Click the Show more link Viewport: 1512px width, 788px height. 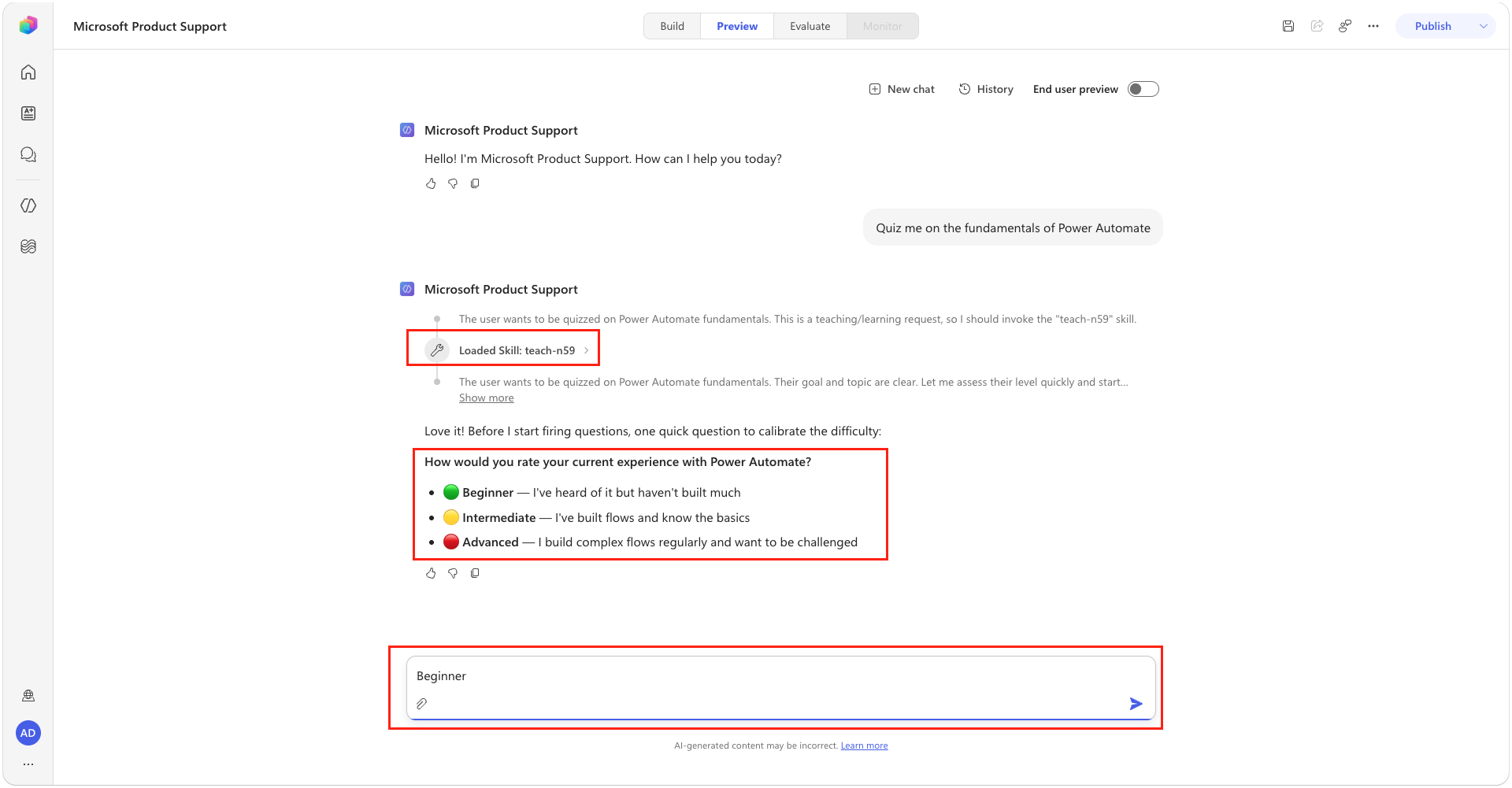[487, 398]
